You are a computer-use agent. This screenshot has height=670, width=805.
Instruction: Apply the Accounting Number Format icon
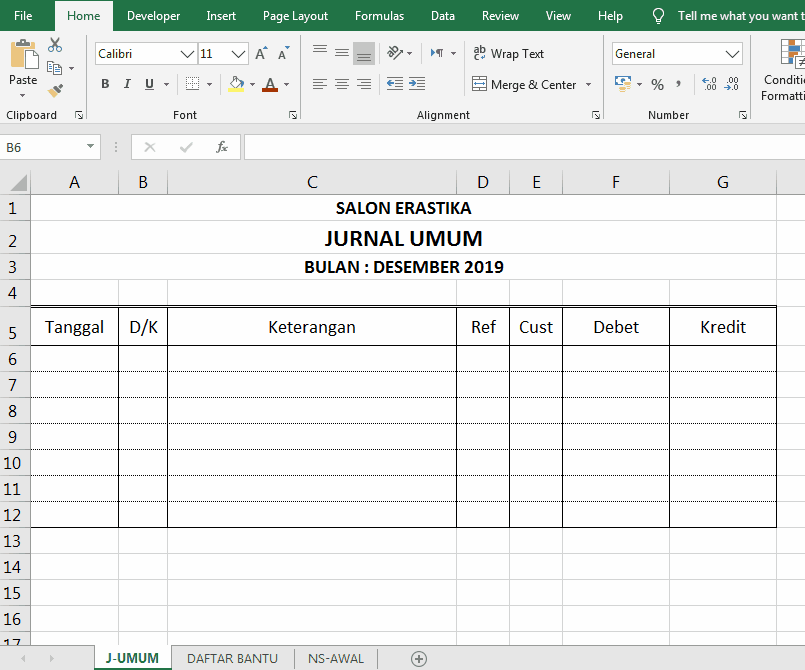[x=623, y=84]
